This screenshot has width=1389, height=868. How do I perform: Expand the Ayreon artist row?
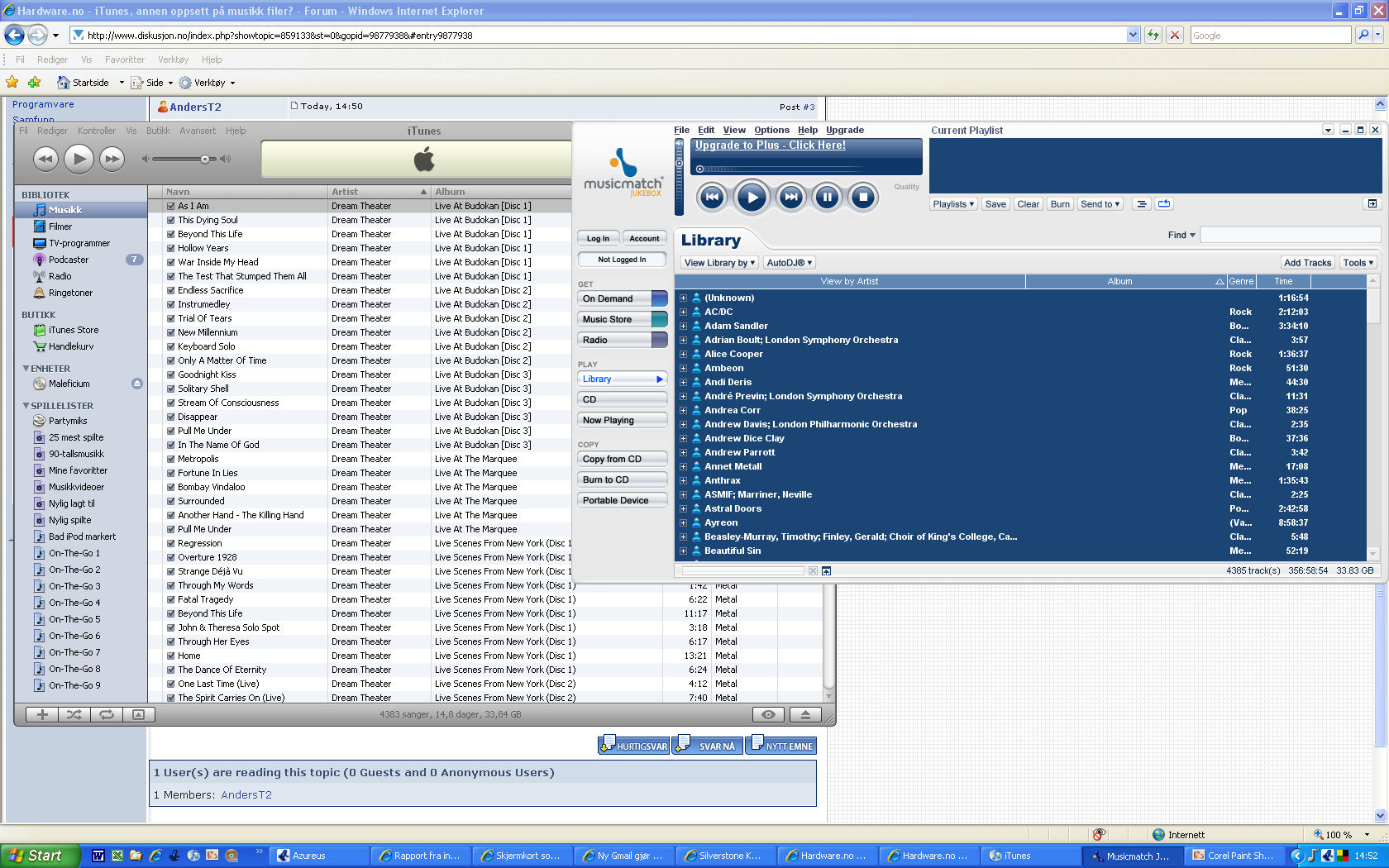click(x=683, y=522)
